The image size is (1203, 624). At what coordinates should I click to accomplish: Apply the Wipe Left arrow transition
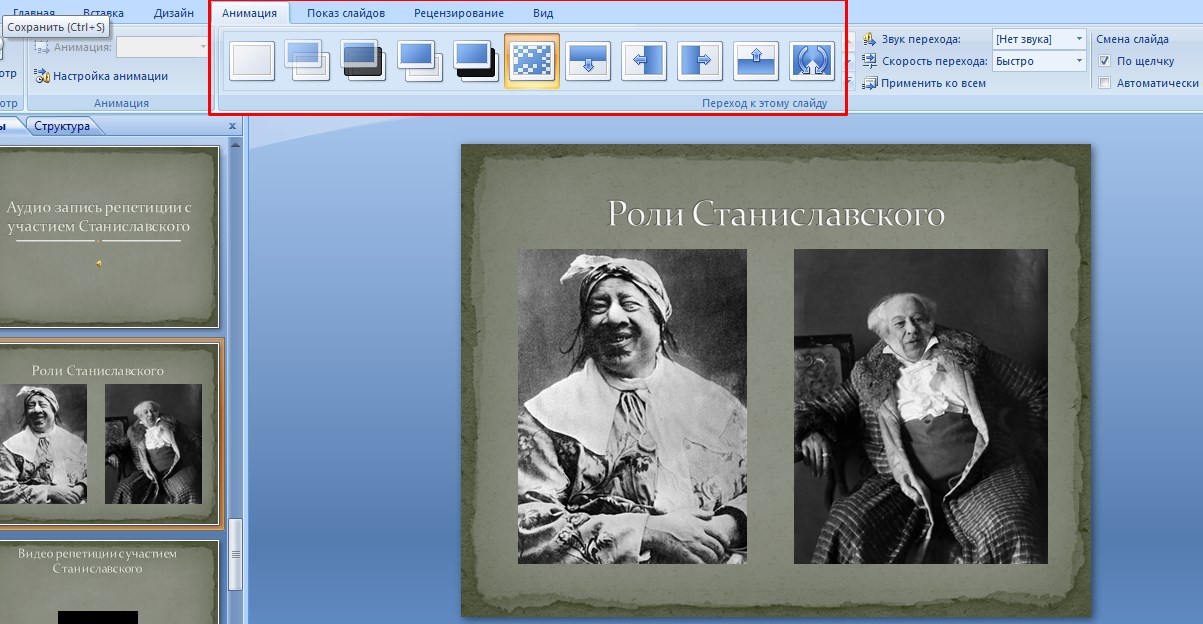(644, 61)
